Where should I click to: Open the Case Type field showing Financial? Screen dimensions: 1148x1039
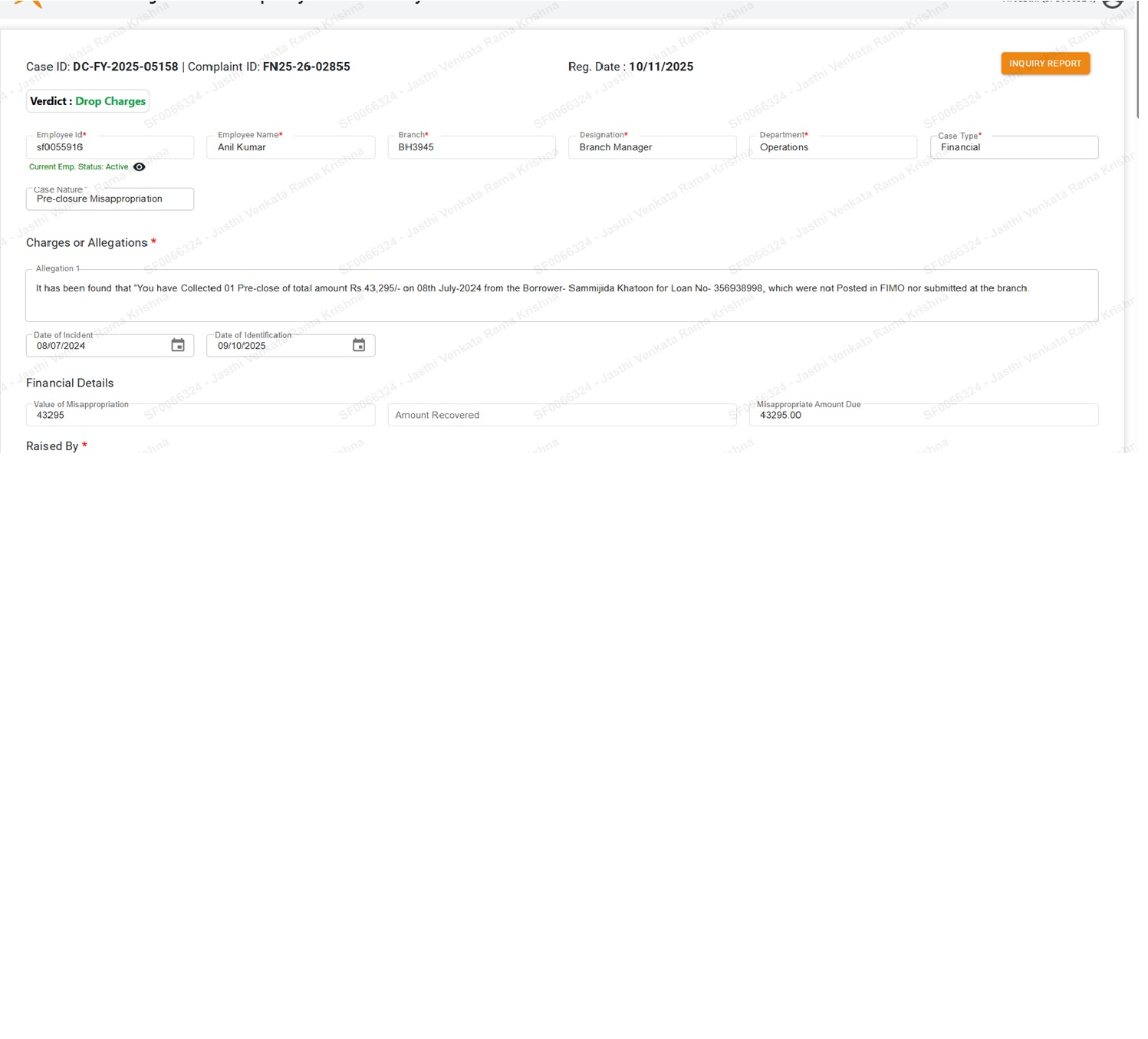1013,147
